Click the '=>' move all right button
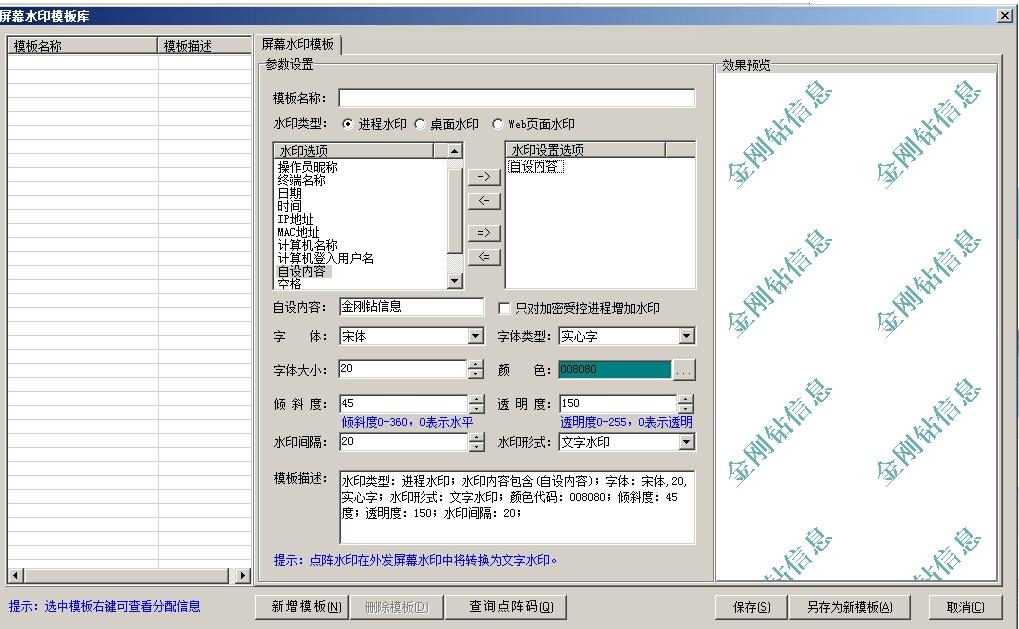Viewport: 1019px width, 629px height. click(x=484, y=233)
